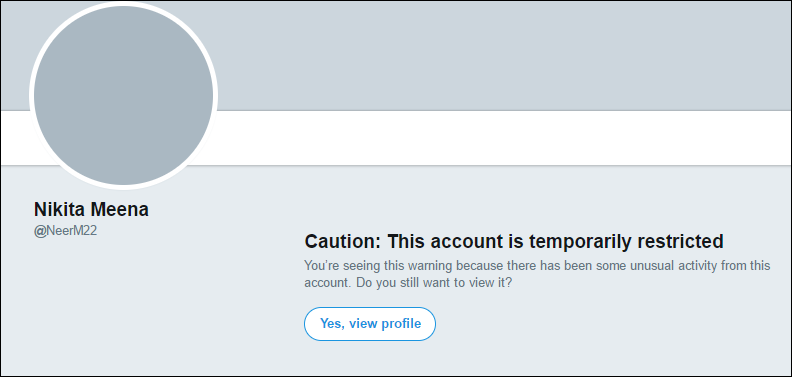
Task: Click the Caution account restricted heading
Action: (x=514, y=242)
